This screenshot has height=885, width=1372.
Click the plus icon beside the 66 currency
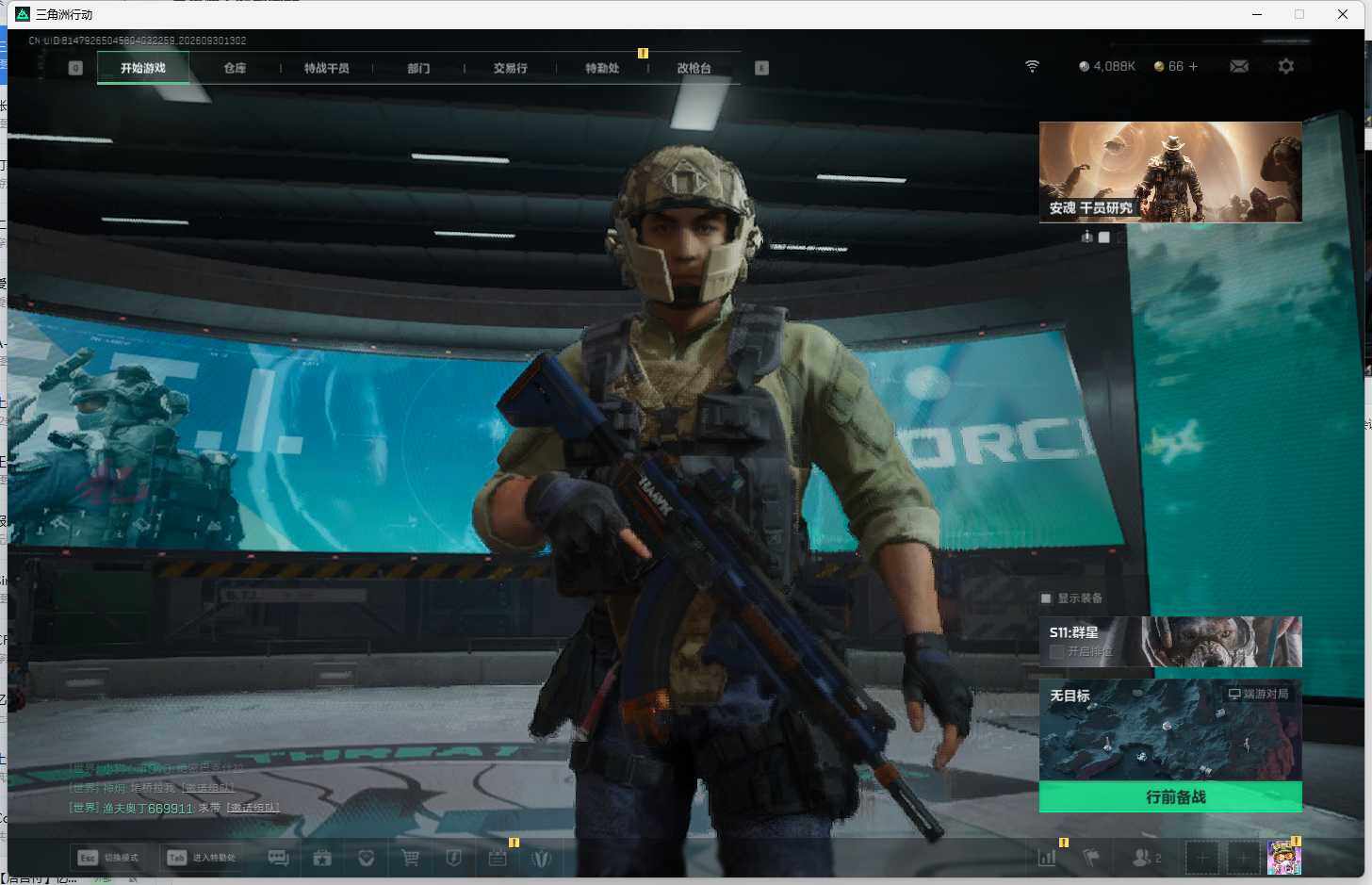point(1193,66)
